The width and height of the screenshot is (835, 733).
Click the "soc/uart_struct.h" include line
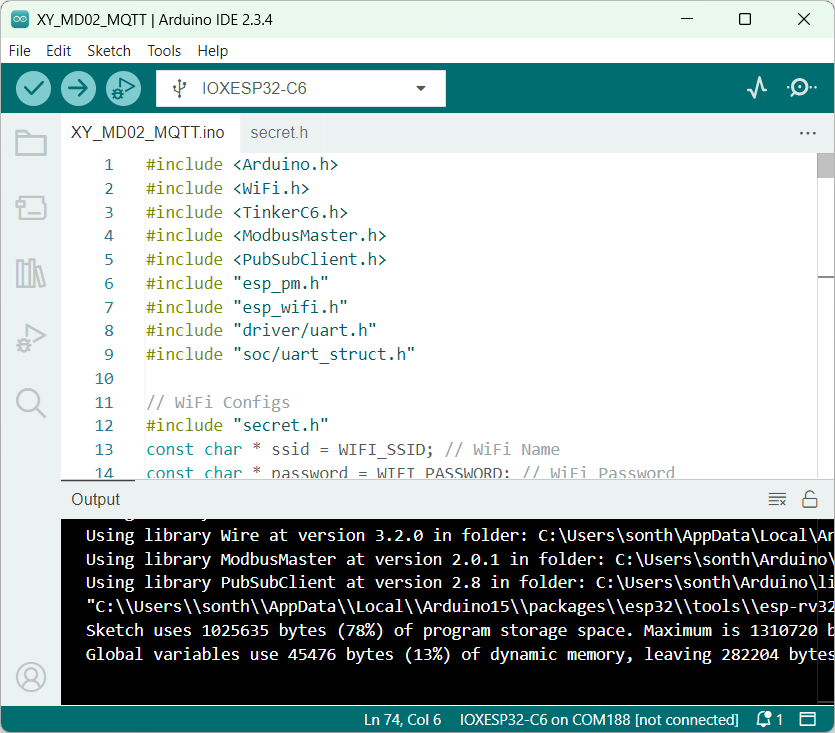pyautogui.click(x=281, y=354)
